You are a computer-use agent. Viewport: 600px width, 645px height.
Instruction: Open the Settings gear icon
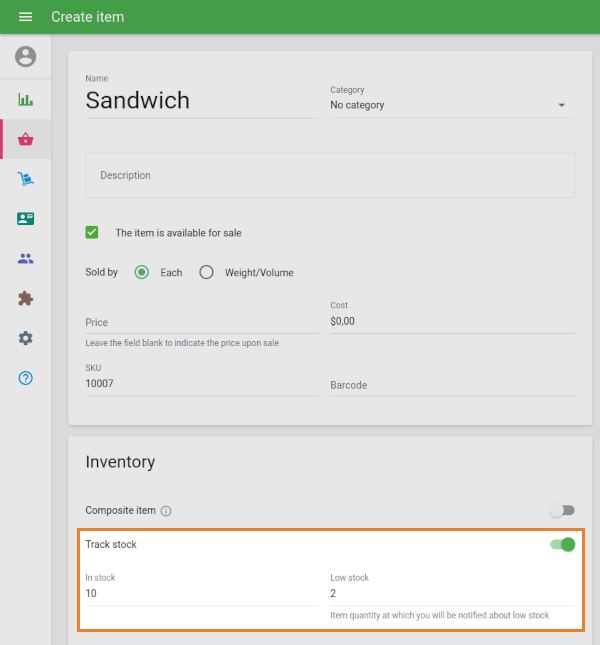click(26, 339)
